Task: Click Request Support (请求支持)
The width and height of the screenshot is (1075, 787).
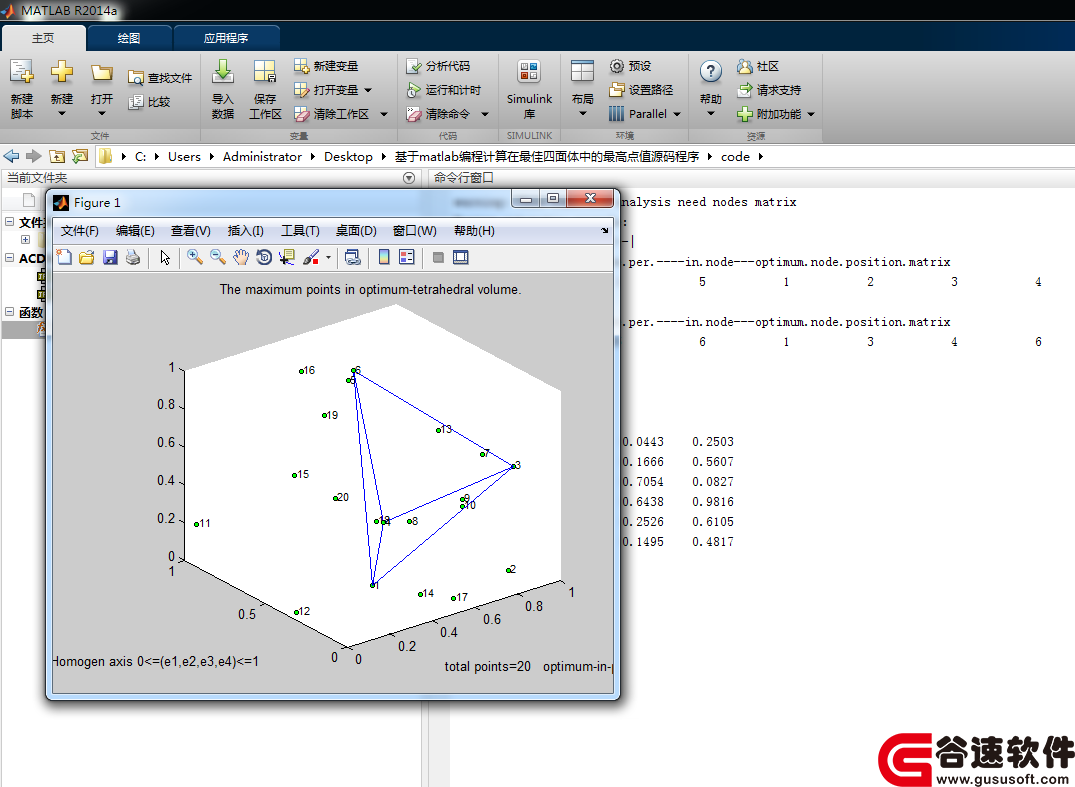Action: pos(769,90)
